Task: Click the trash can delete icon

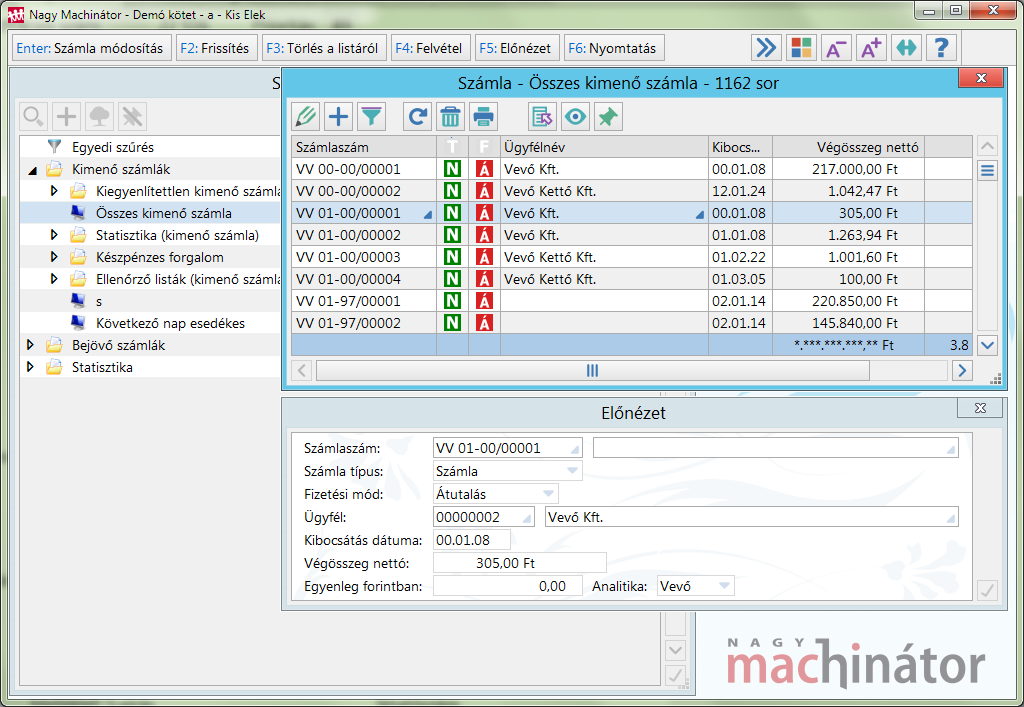Action: [x=451, y=117]
